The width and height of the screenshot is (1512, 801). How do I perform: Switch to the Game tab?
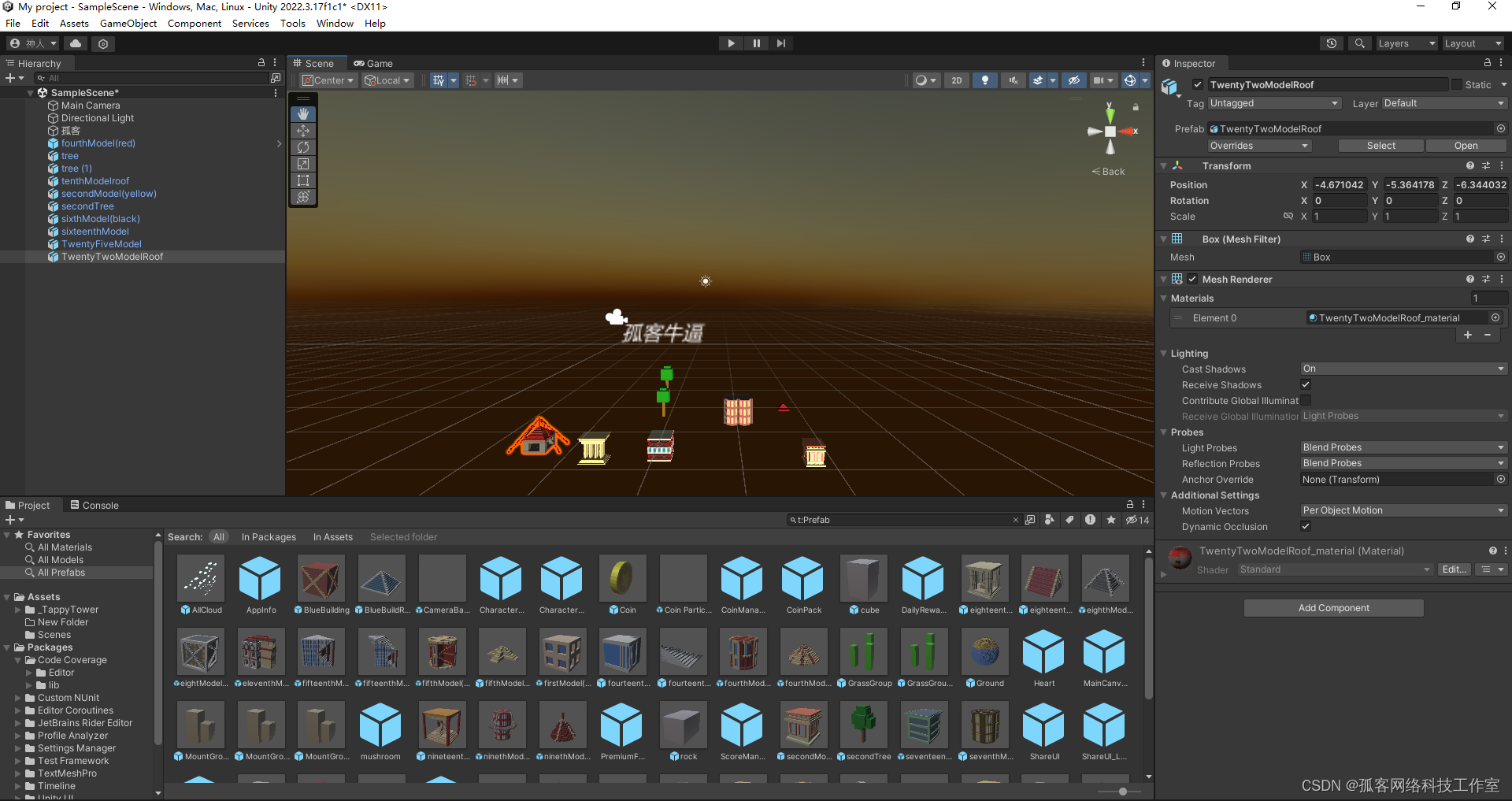(374, 63)
